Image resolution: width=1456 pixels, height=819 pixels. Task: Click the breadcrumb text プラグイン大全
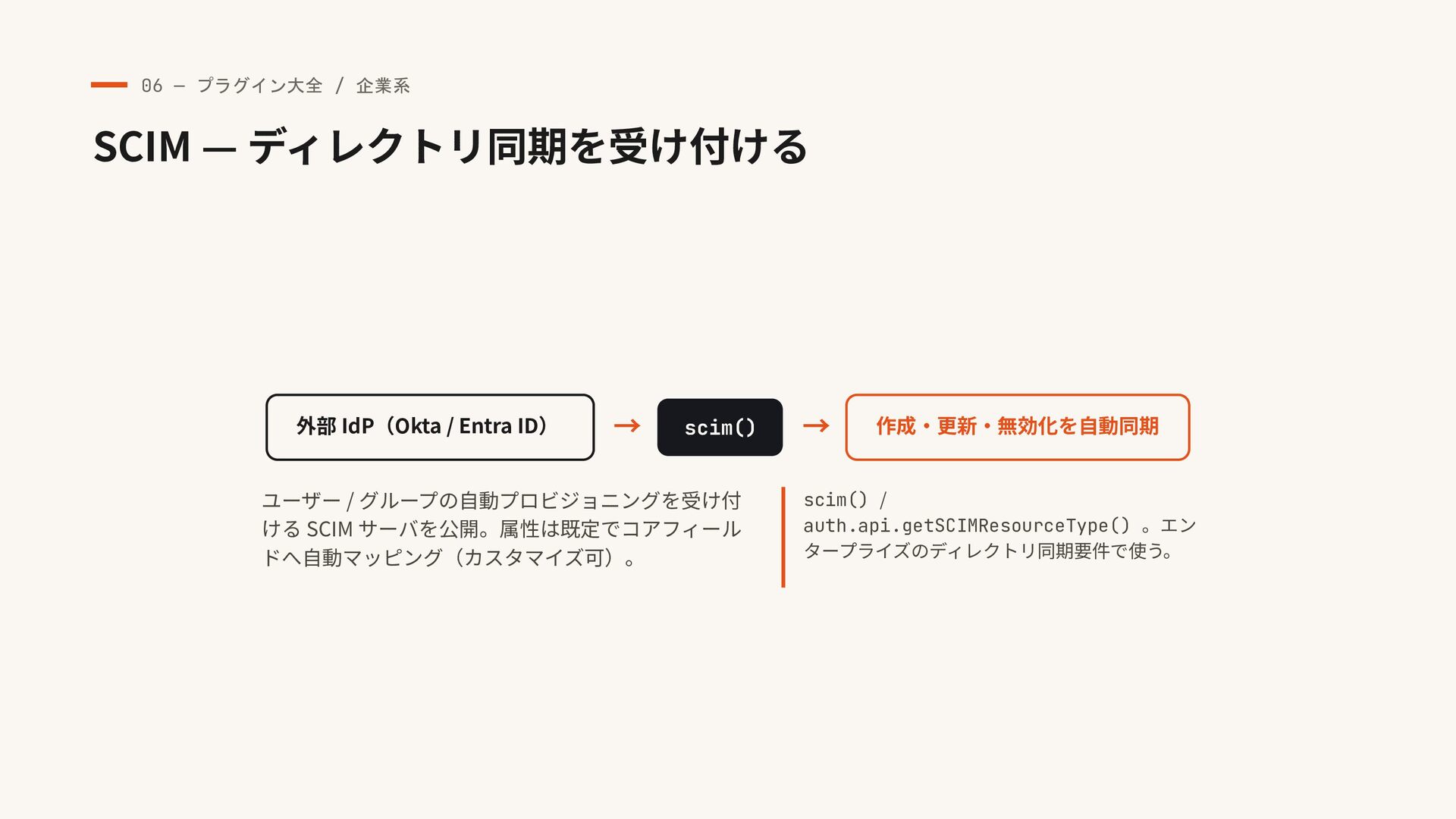click(260, 86)
